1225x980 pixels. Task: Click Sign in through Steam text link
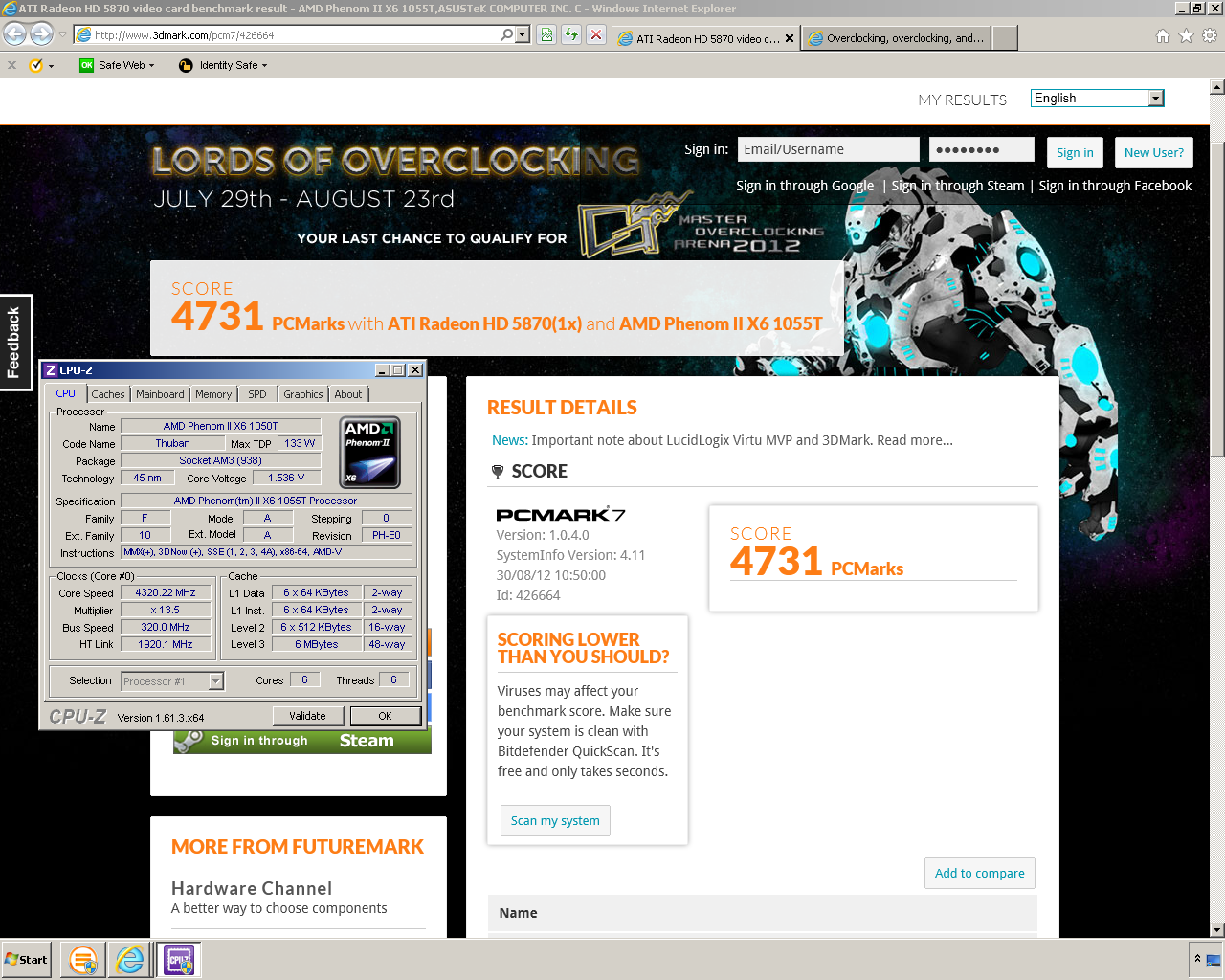coord(958,186)
